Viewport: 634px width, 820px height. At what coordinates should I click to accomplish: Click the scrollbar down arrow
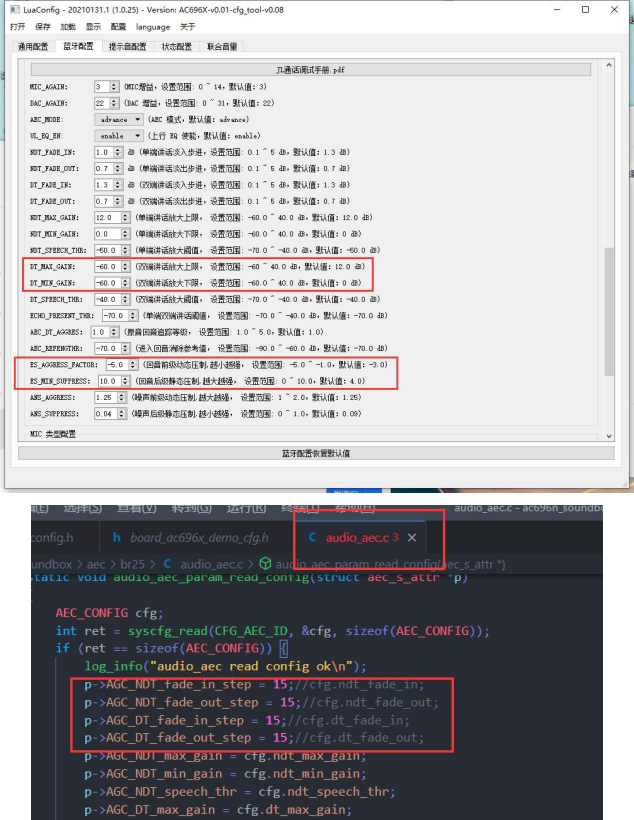[x=609, y=436]
